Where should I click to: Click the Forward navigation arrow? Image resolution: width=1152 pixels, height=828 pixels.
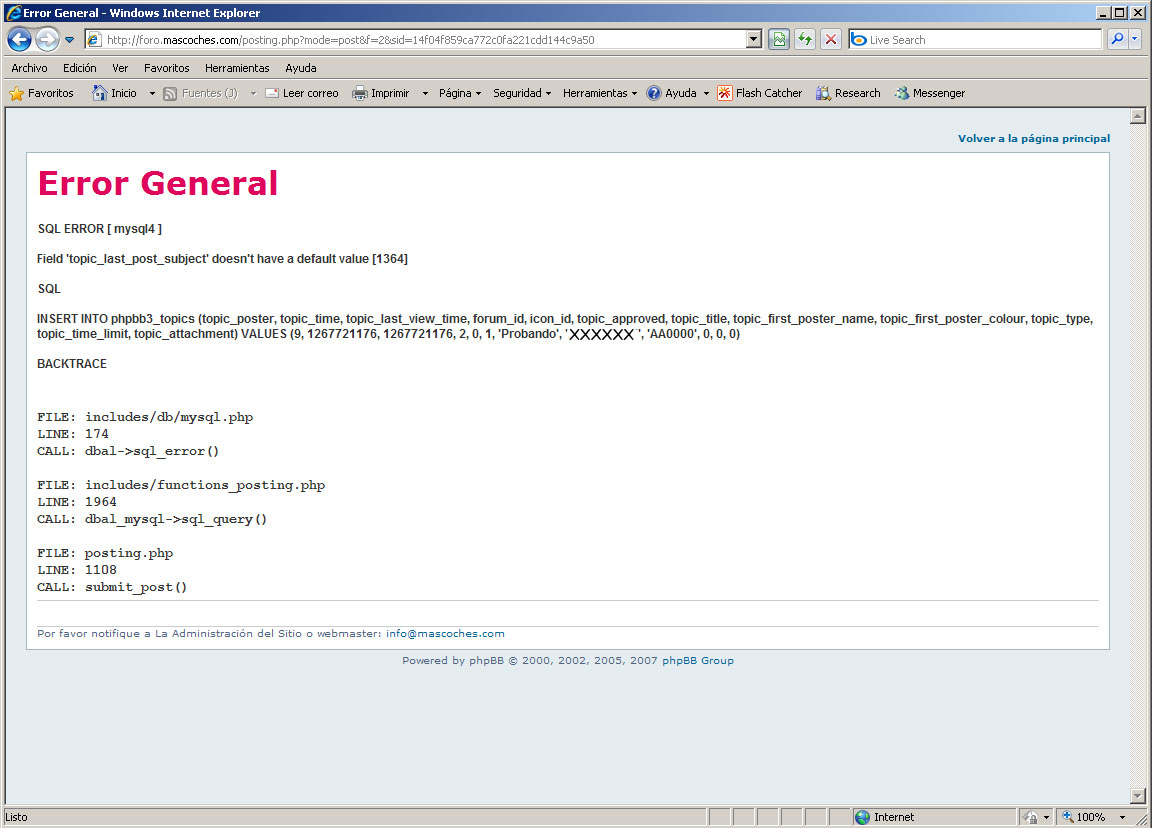(48, 40)
